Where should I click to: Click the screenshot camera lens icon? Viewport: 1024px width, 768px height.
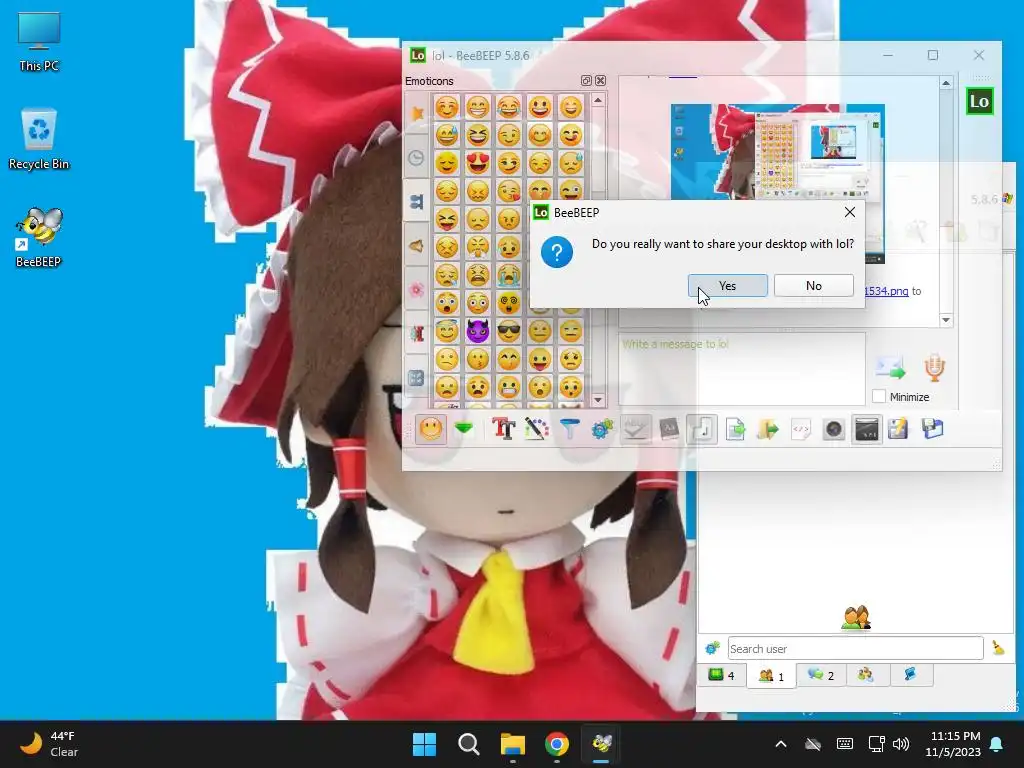point(834,429)
